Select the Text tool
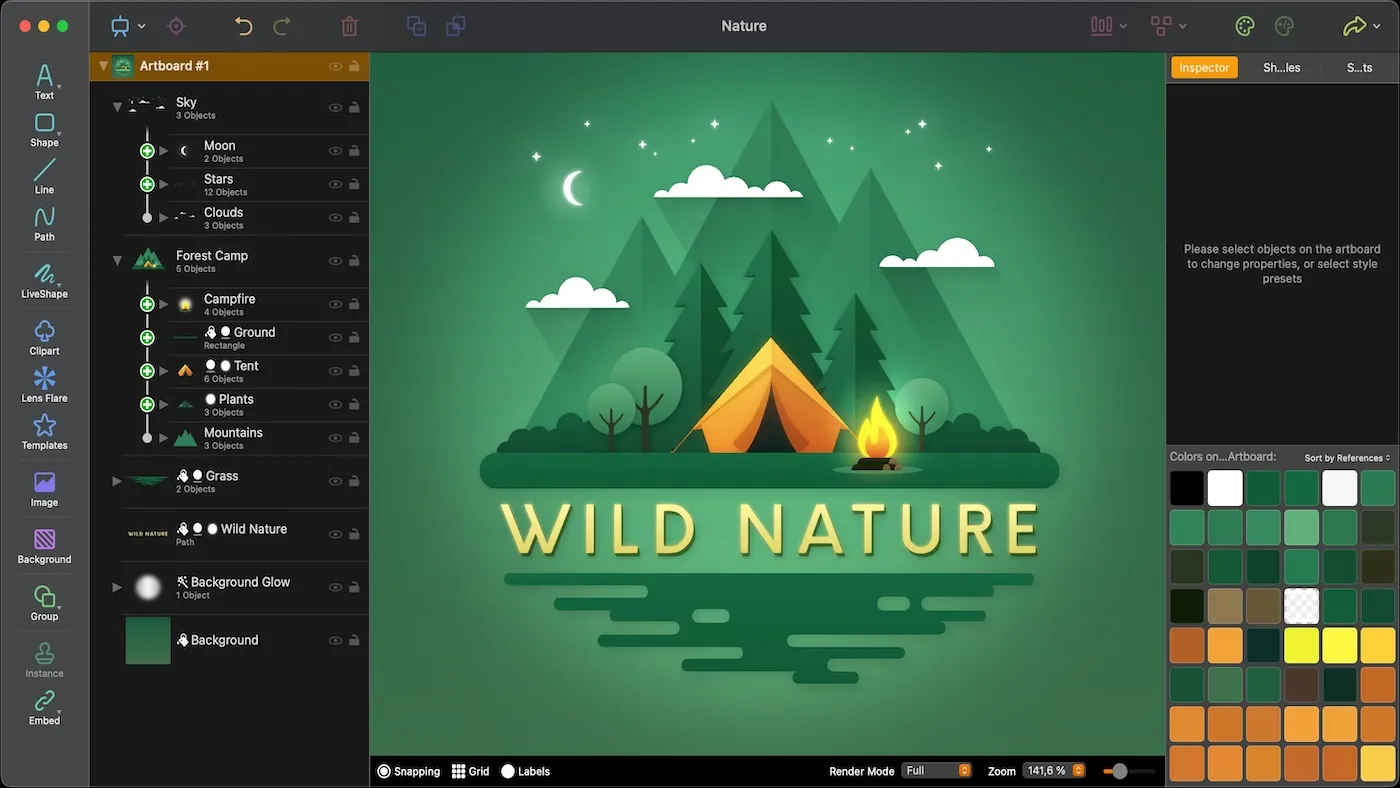The width and height of the screenshot is (1400, 788). [x=44, y=81]
